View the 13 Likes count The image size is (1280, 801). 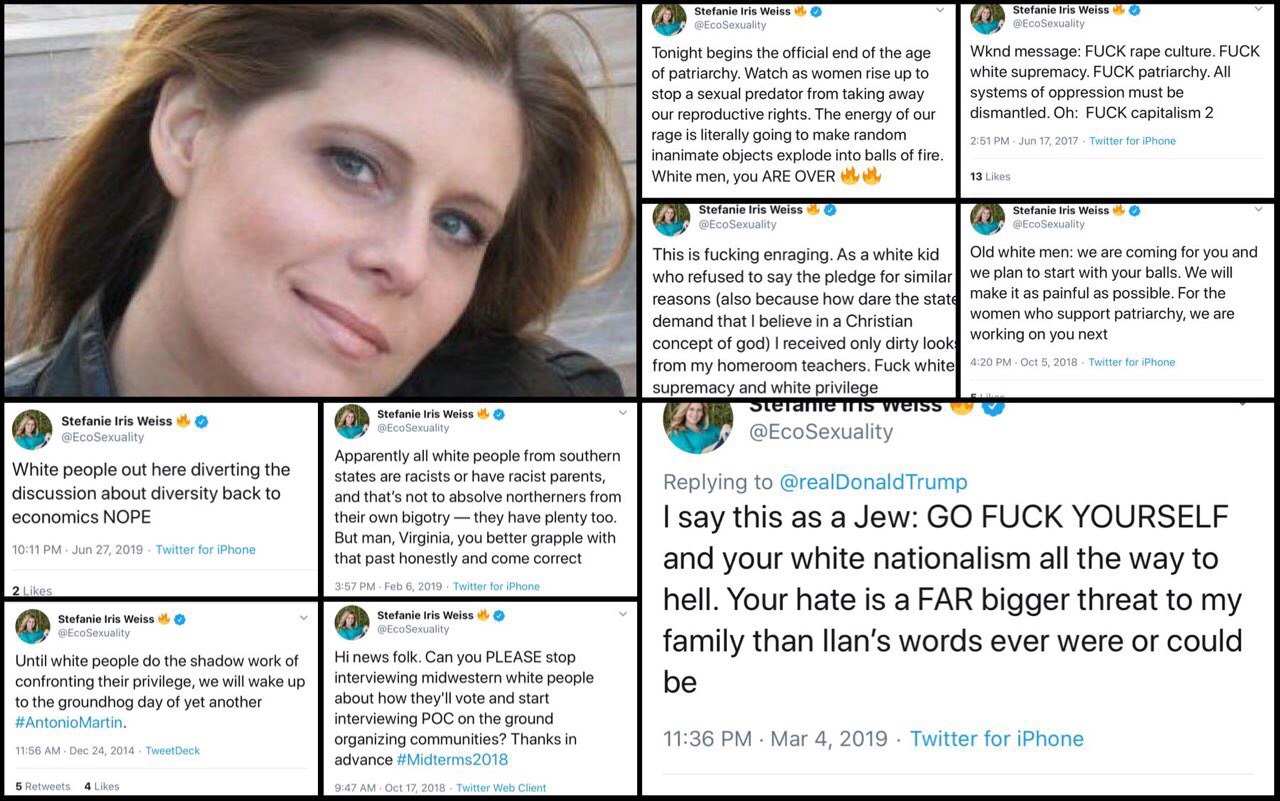(990, 176)
